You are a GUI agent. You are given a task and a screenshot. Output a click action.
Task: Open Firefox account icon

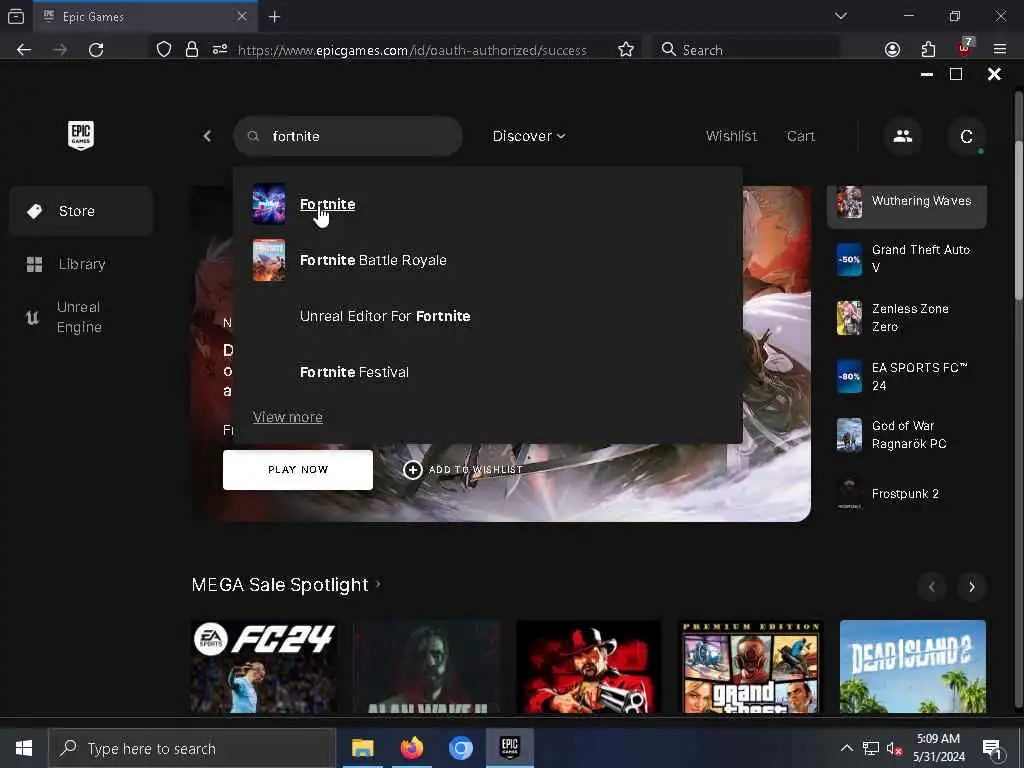click(892, 50)
